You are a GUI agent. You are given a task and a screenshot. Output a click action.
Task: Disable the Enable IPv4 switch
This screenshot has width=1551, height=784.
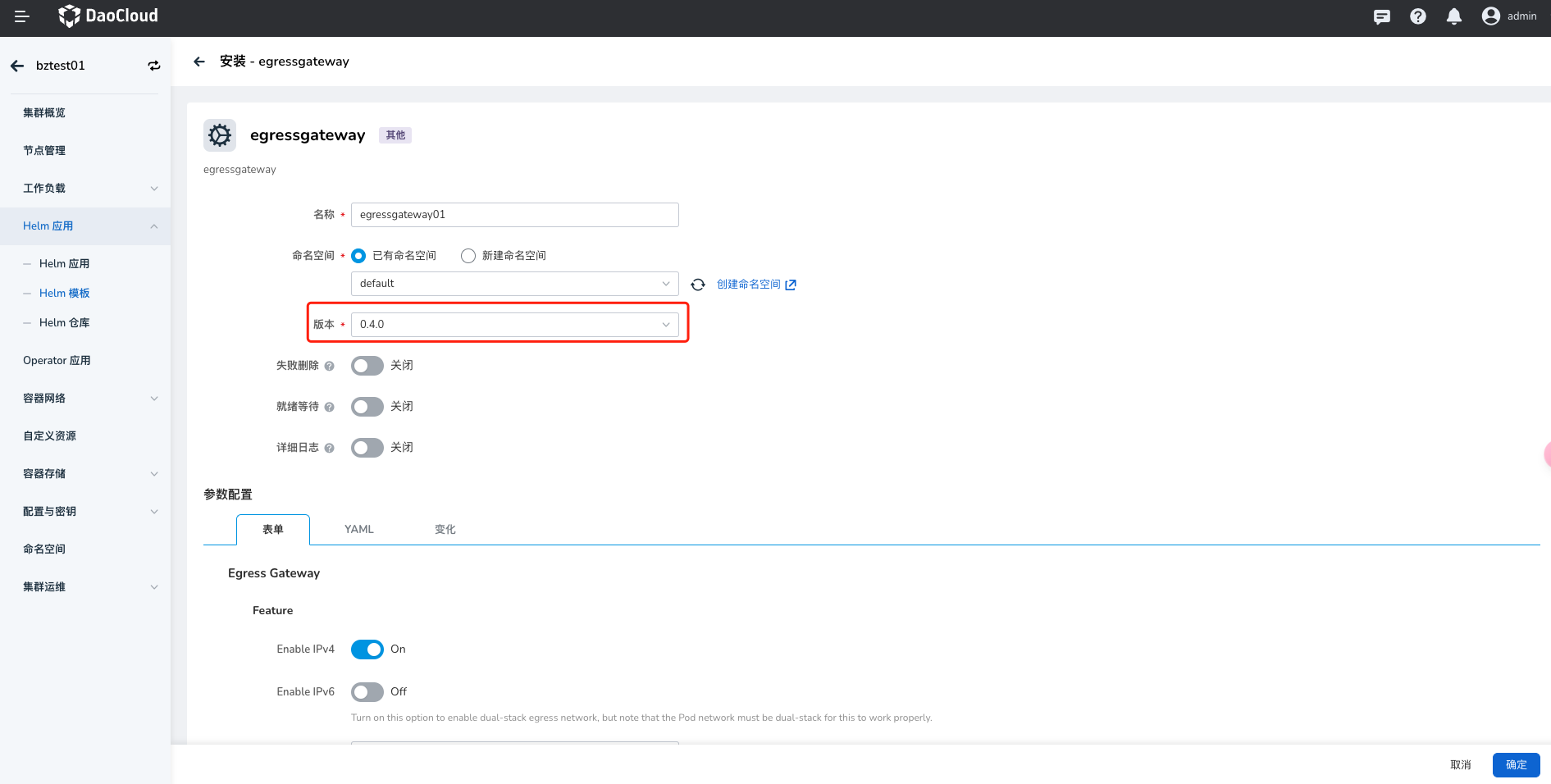pos(367,650)
